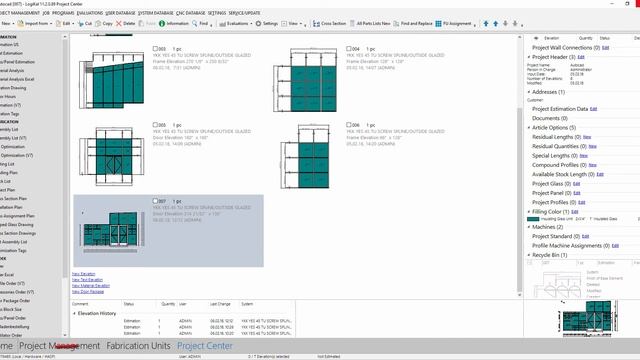Viewport: 640px width, 360px height.
Task: Collapse the Filling Color section
Action: coord(529,212)
